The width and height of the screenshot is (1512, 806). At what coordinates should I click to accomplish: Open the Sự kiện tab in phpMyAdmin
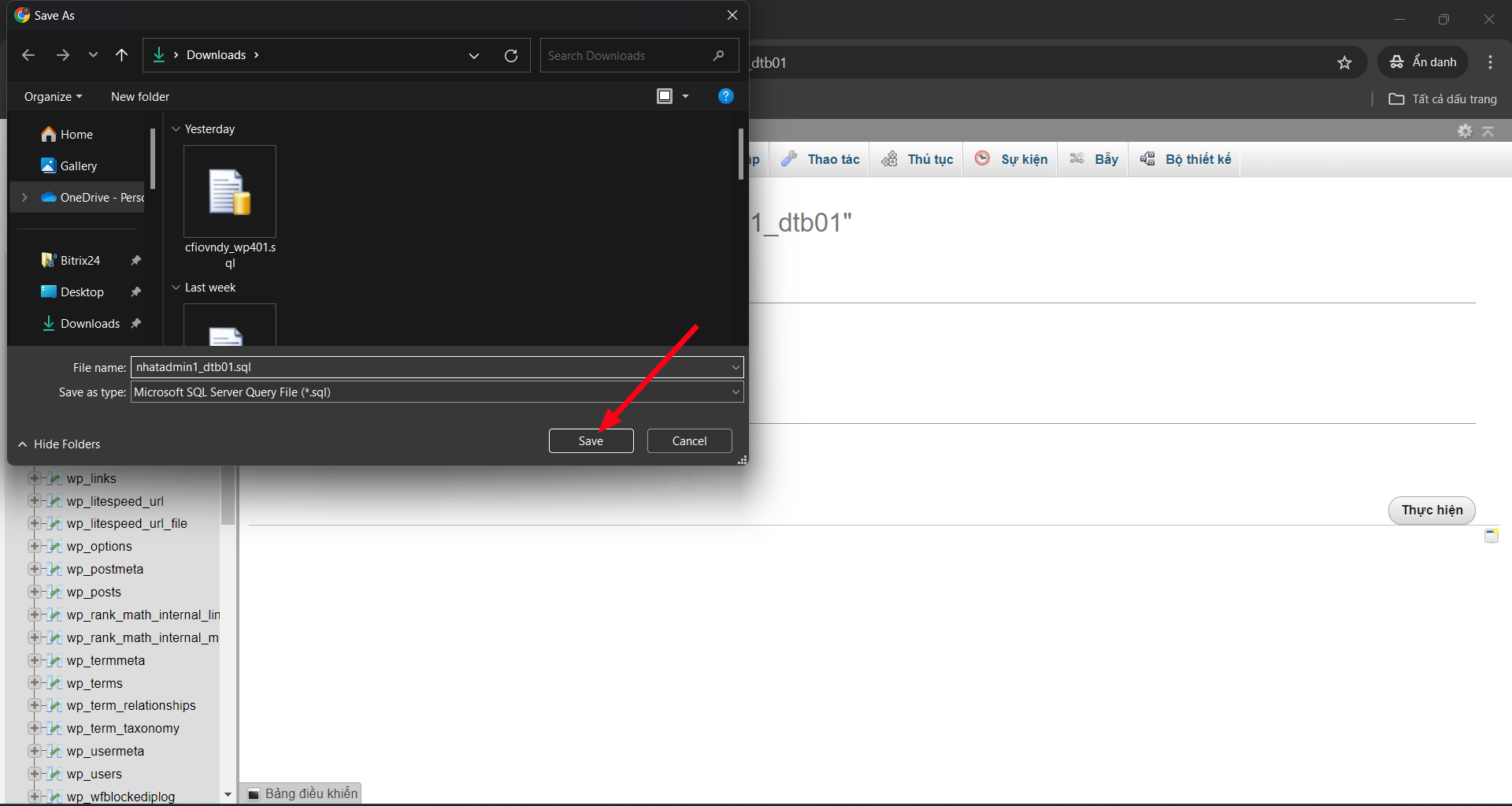1011,159
